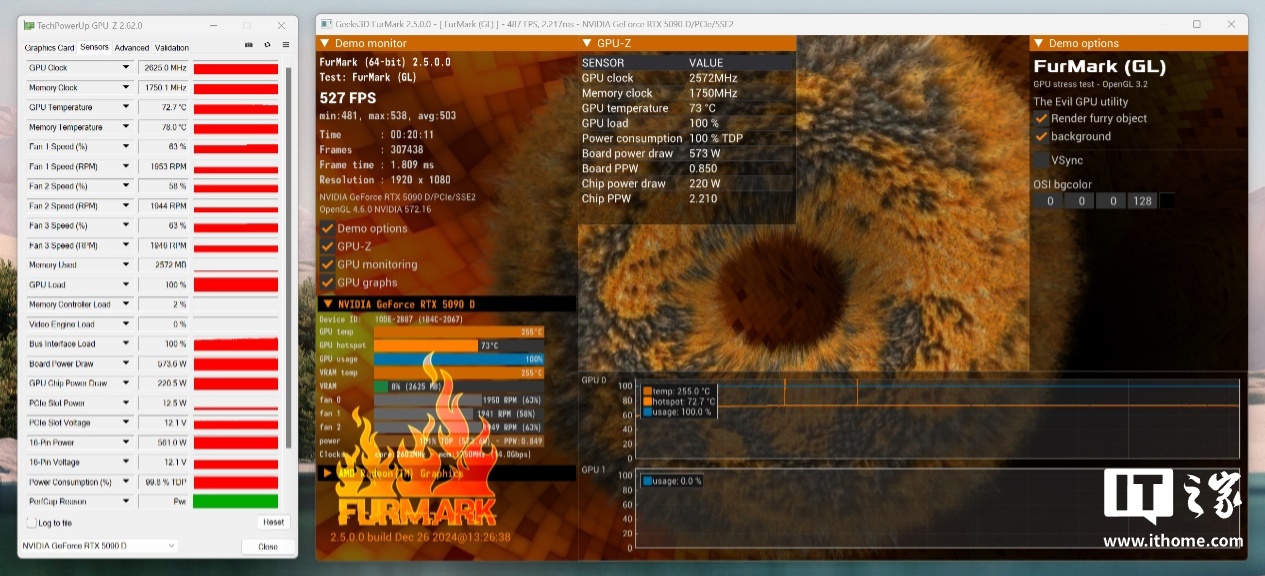Switch to the Graphics Card tab
Viewport: 1265px width, 576px height.
[x=49, y=47]
